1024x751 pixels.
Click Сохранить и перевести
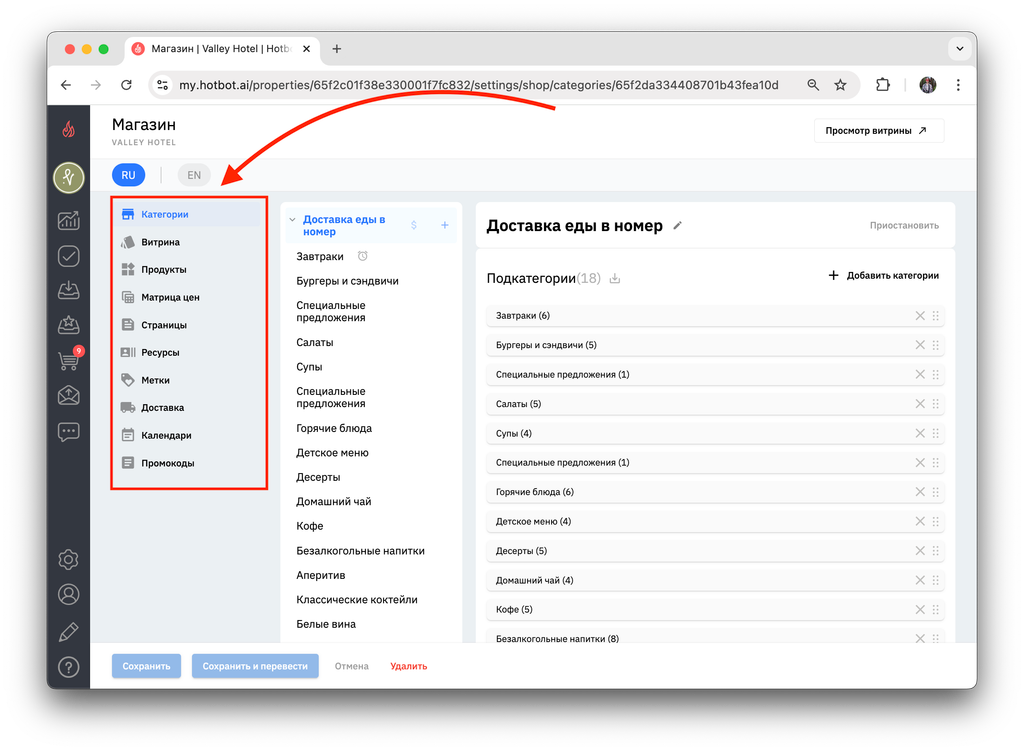tap(255, 666)
